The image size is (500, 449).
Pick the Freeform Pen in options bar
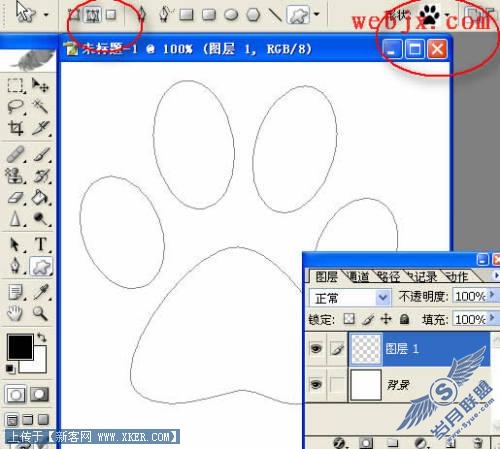pyautogui.click(x=165, y=14)
